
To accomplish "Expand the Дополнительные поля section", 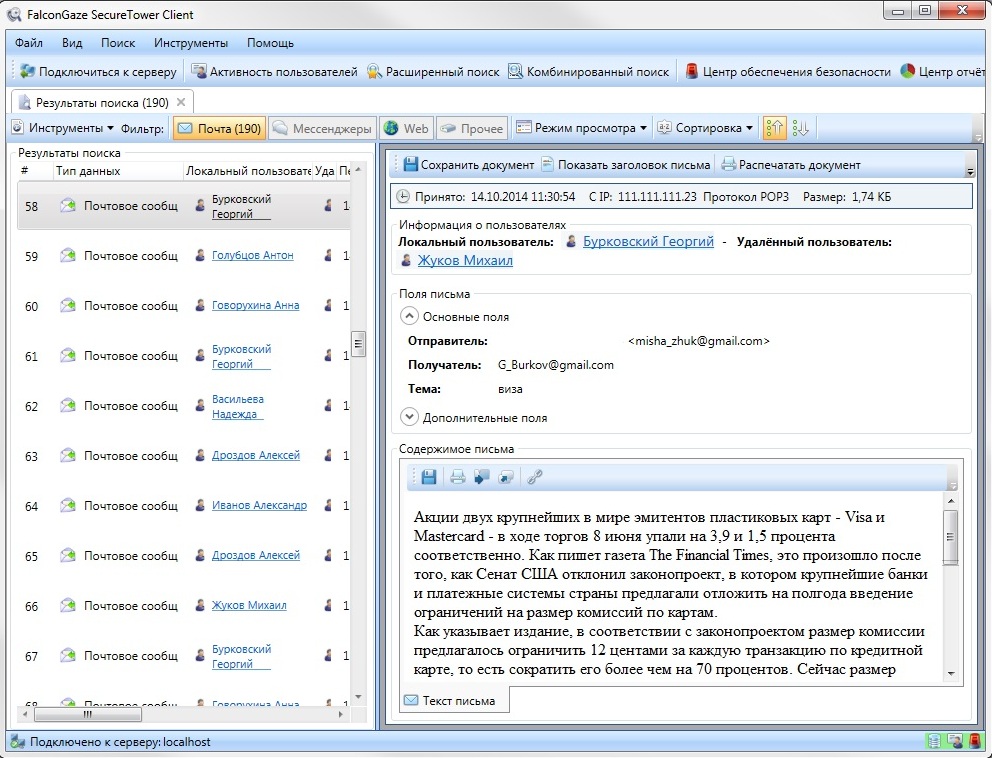I will click(x=409, y=417).
